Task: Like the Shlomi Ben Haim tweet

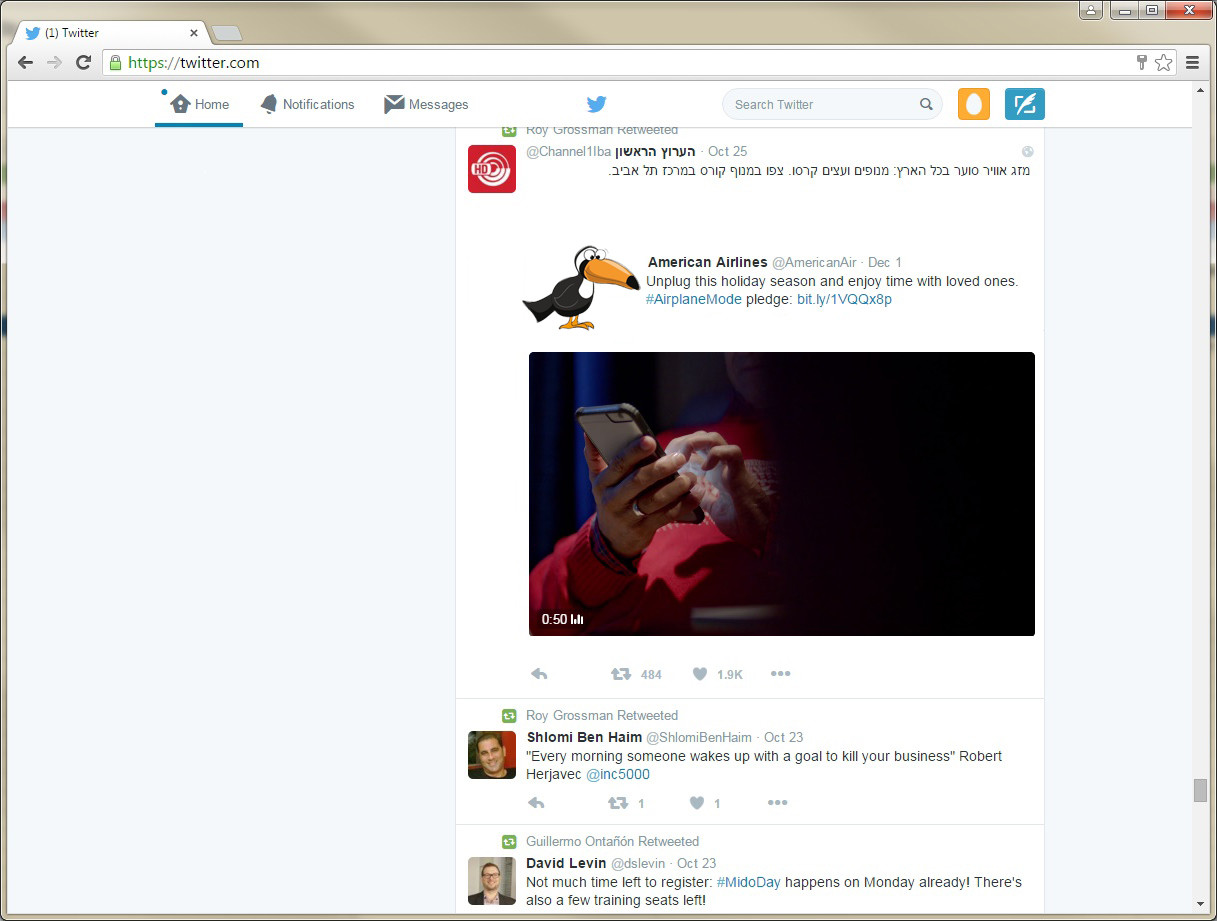Action: (x=697, y=803)
